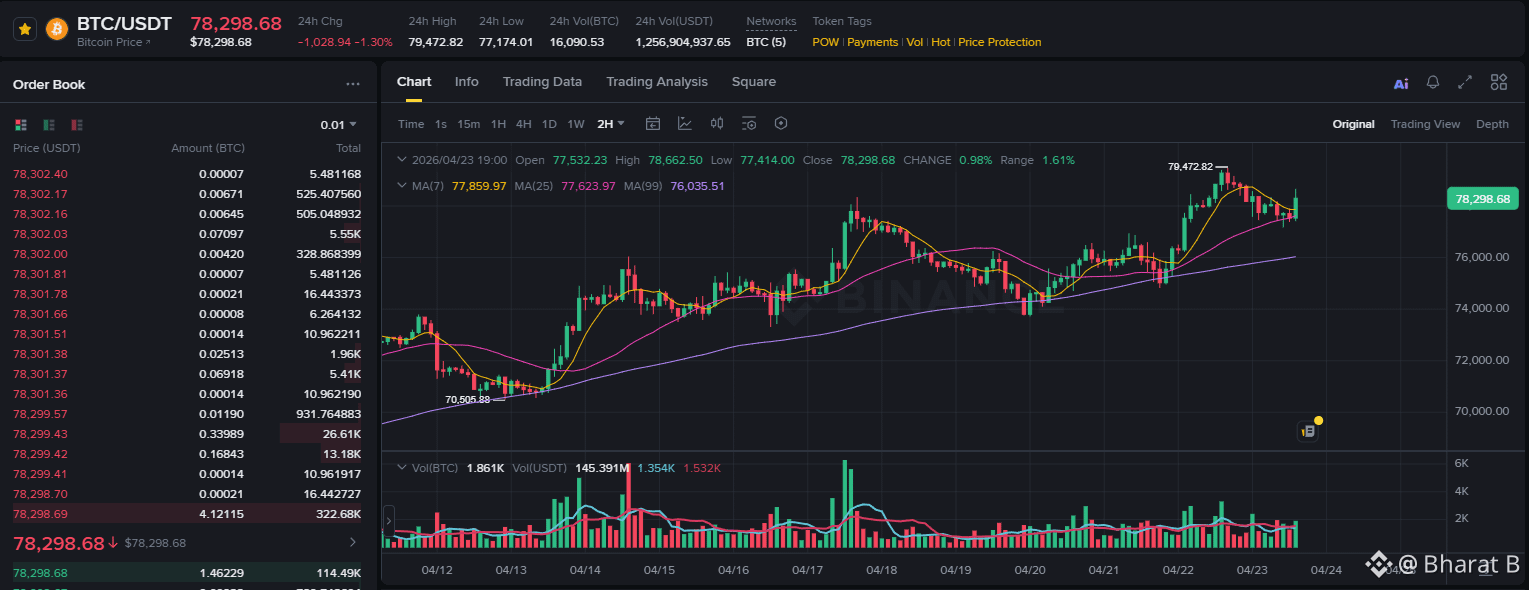Switch to the Chart tab
This screenshot has height=590, width=1529.
click(414, 82)
